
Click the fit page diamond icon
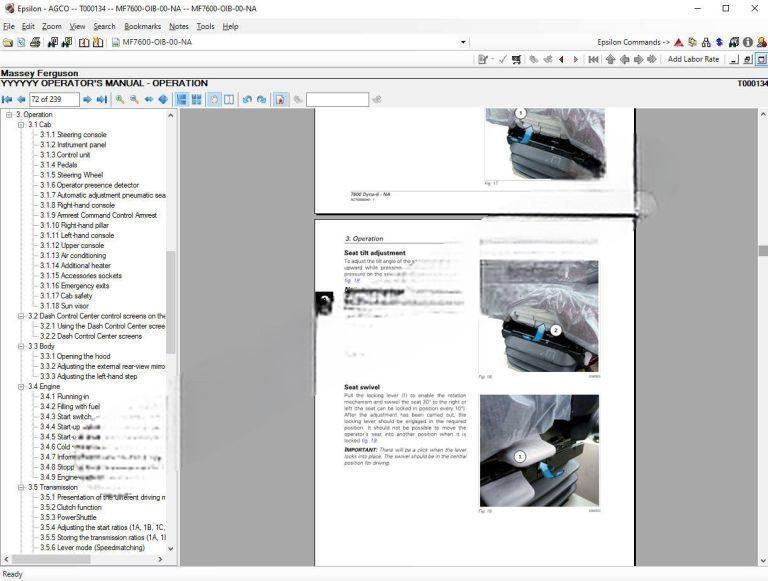click(x=163, y=99)
